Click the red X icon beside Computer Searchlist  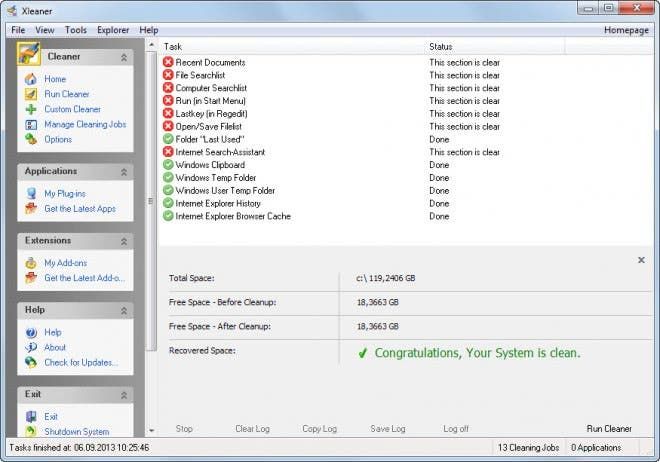(168, 88)
